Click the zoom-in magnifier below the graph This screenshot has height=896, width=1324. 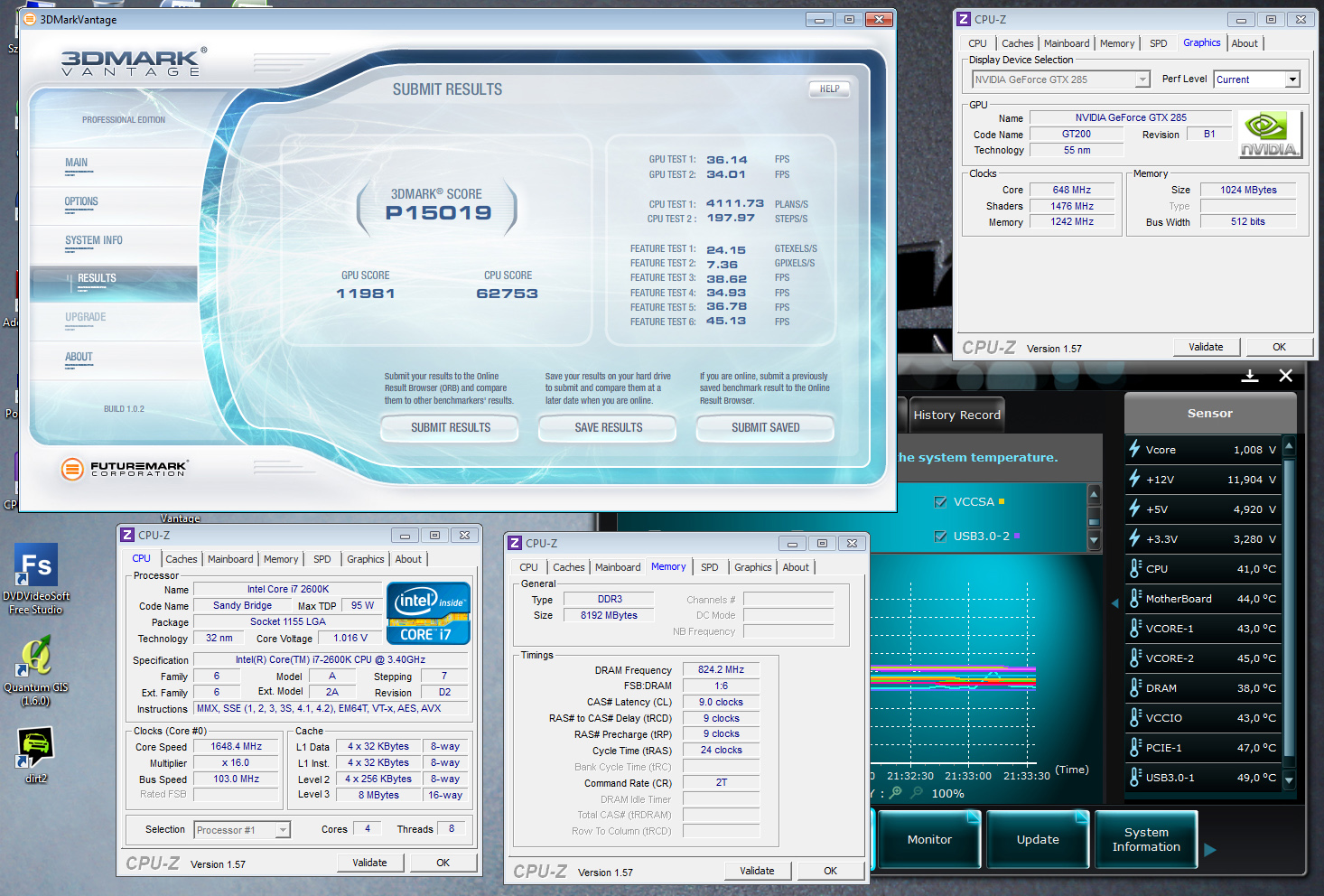click(x=895, y=793)
